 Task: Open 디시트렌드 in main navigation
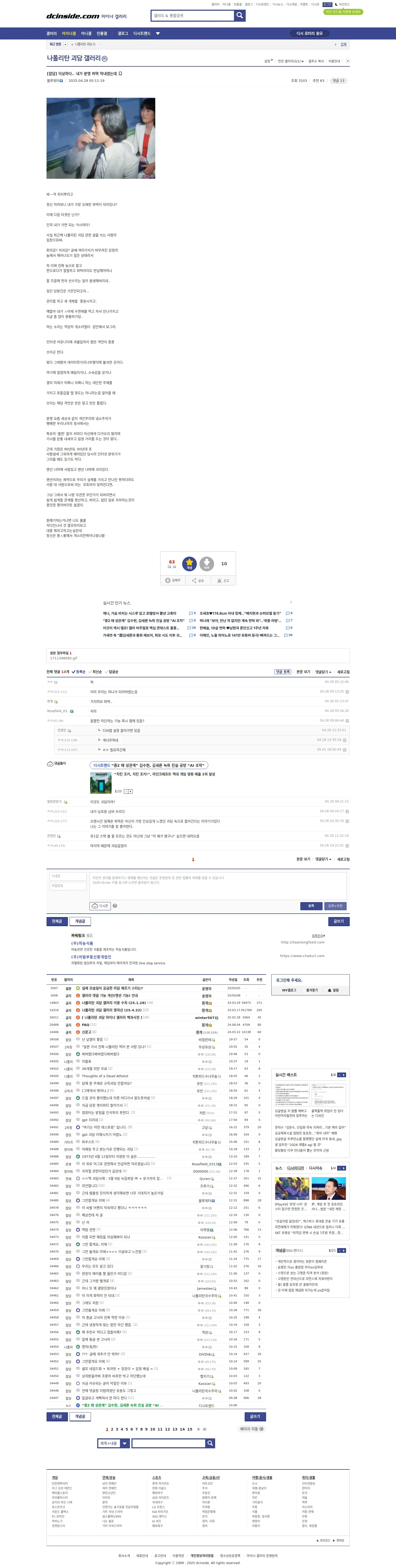coord(142,33)
